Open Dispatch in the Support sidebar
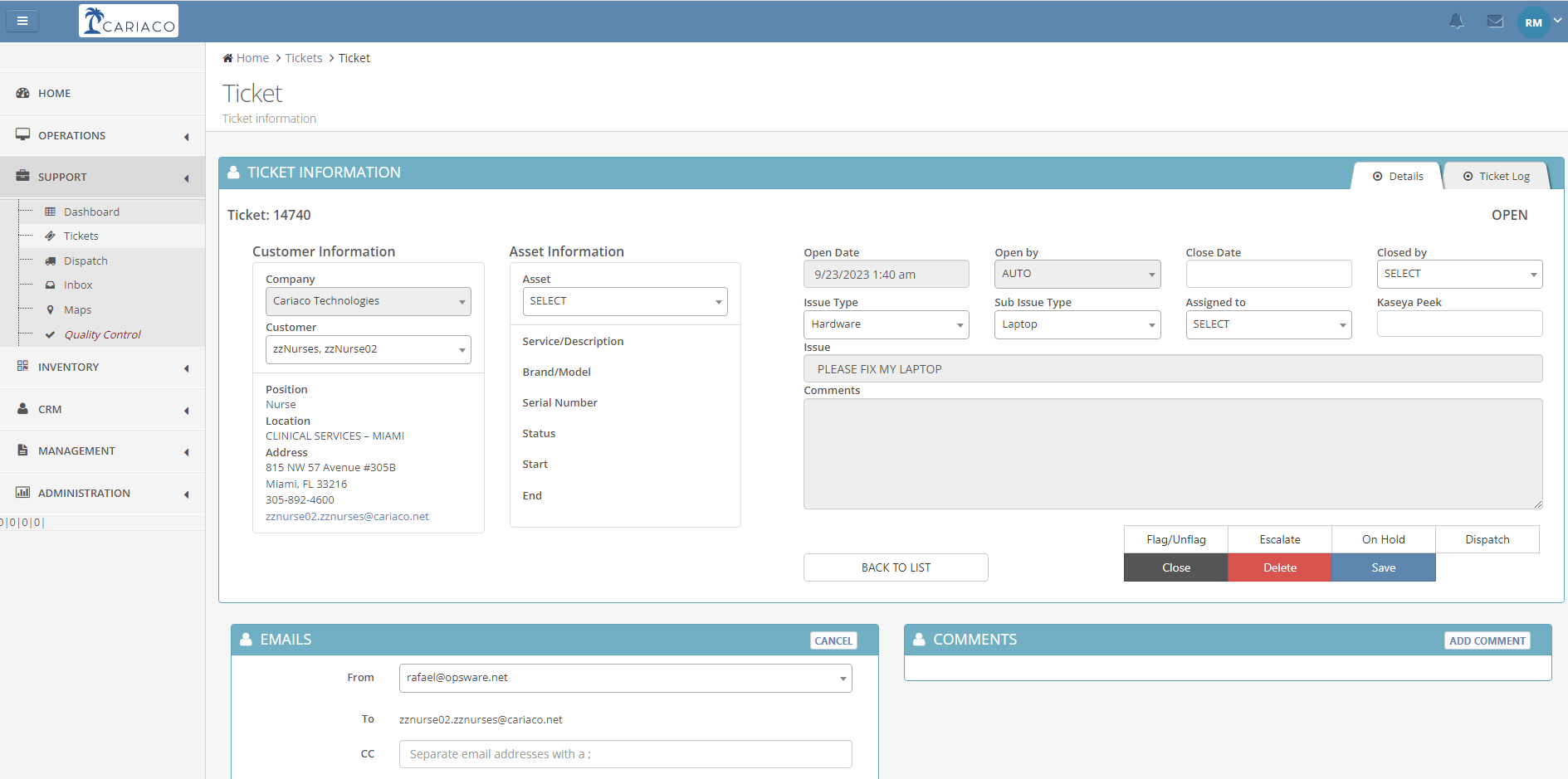 point(85,260)
